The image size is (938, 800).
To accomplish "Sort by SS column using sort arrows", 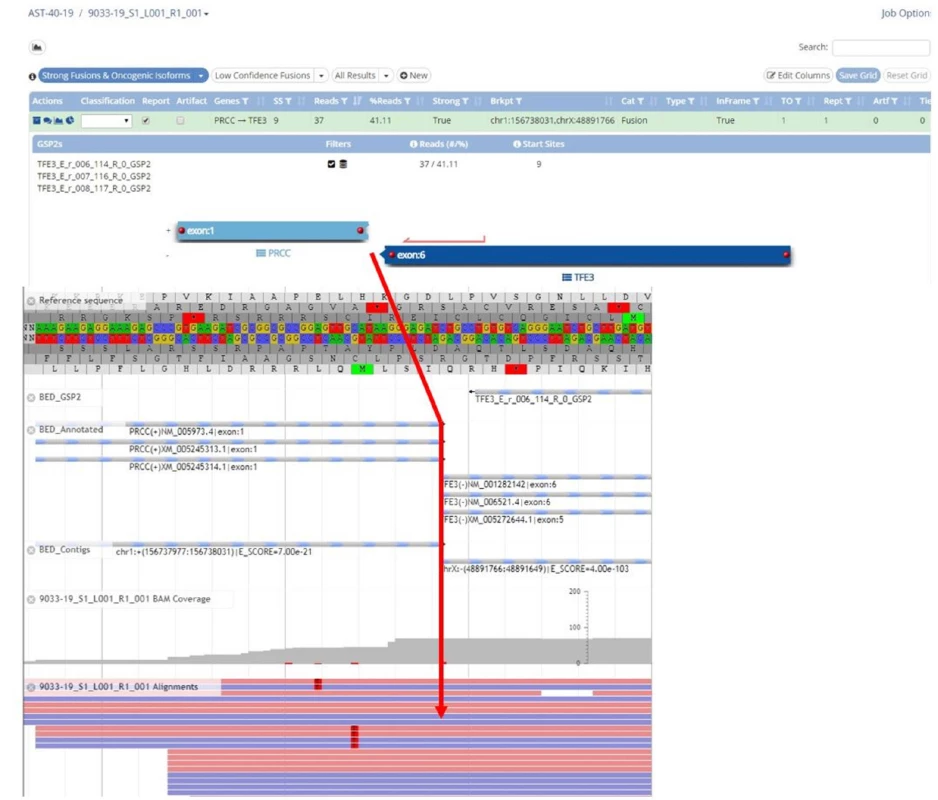I will click(302, 101).
